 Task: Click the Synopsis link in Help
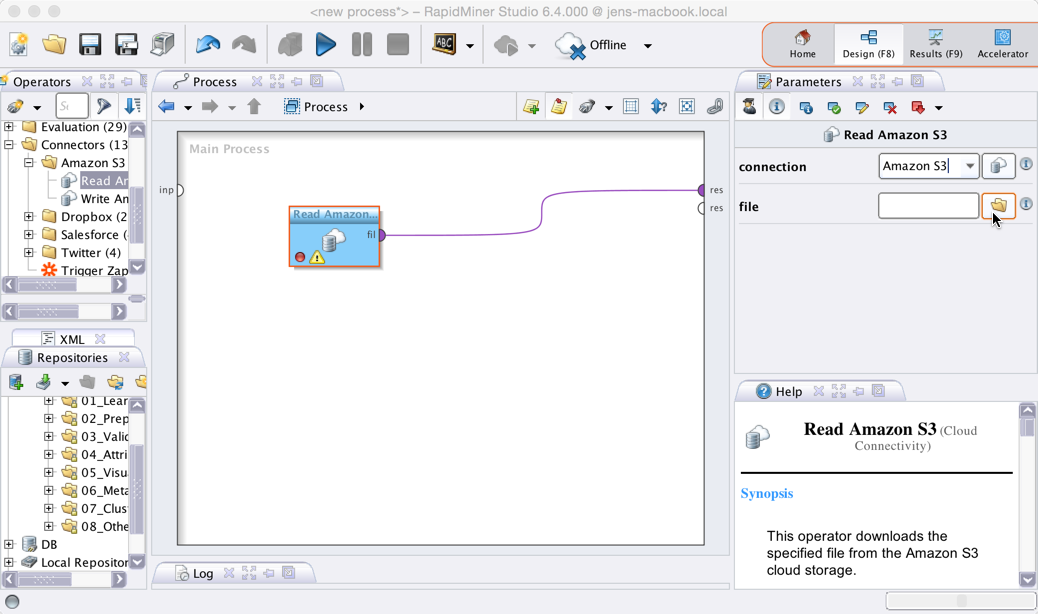pos(766,493)
